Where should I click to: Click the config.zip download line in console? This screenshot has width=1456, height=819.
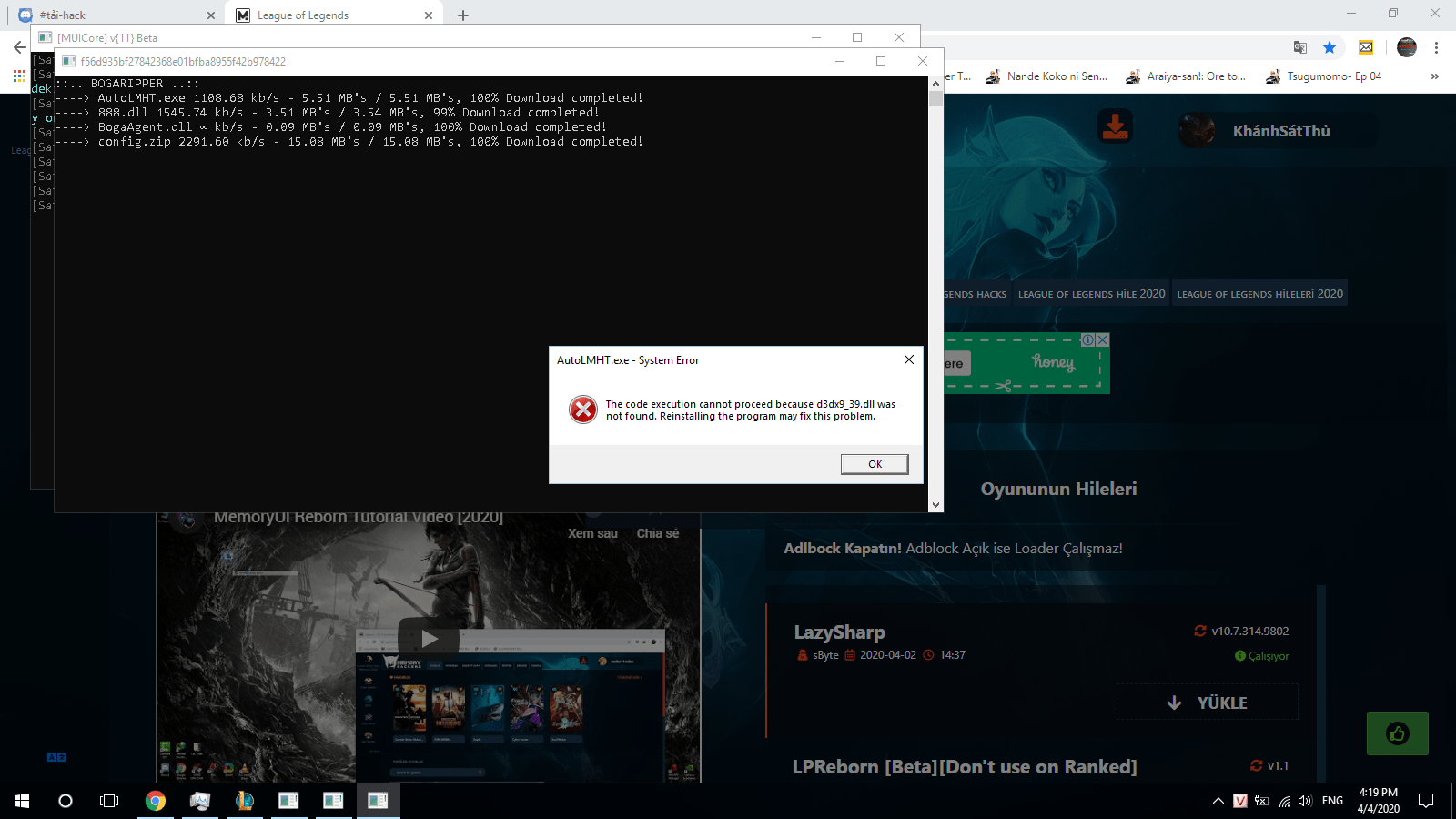tap(349, 142)
